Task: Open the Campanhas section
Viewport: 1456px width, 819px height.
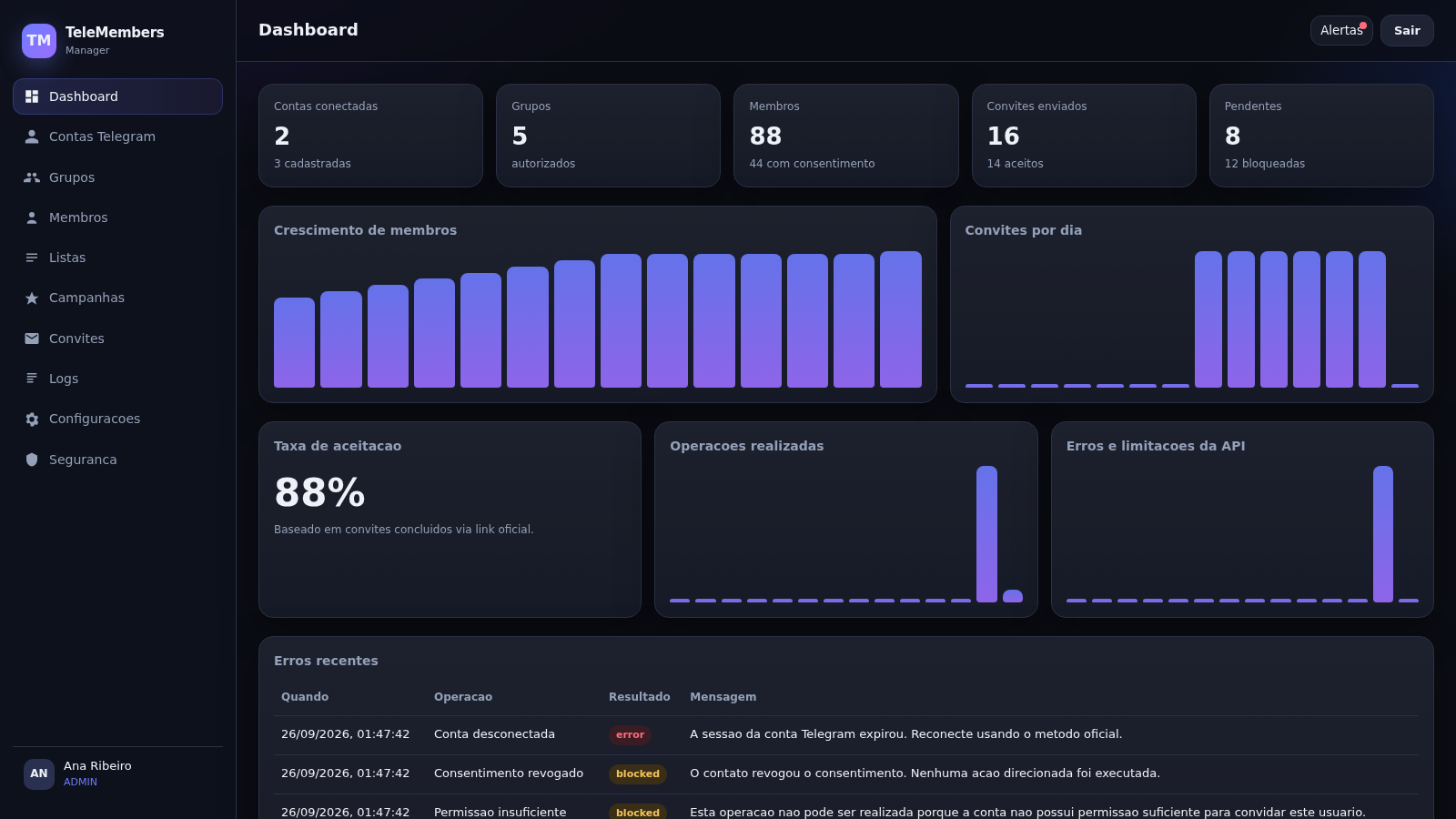Action: (x=117, y=298)
